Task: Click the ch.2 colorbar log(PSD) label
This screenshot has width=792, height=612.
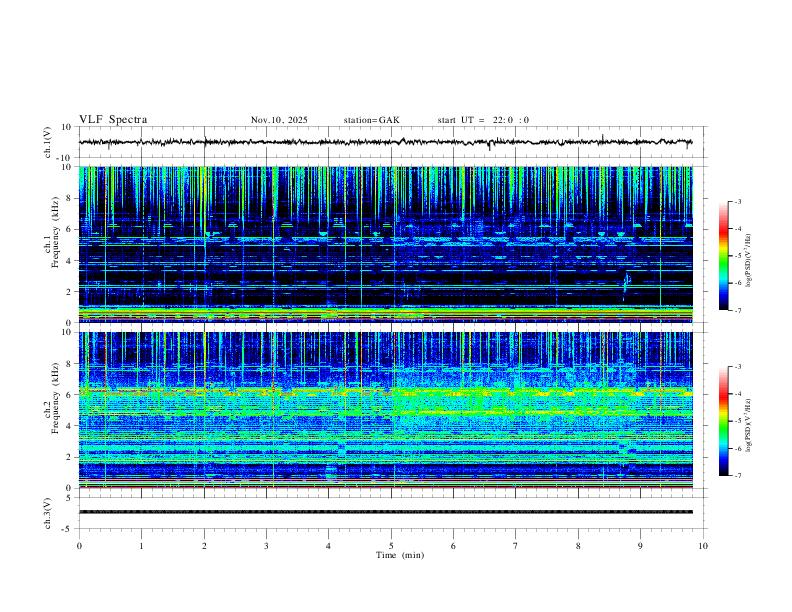Action: click(x=749, y=425)
